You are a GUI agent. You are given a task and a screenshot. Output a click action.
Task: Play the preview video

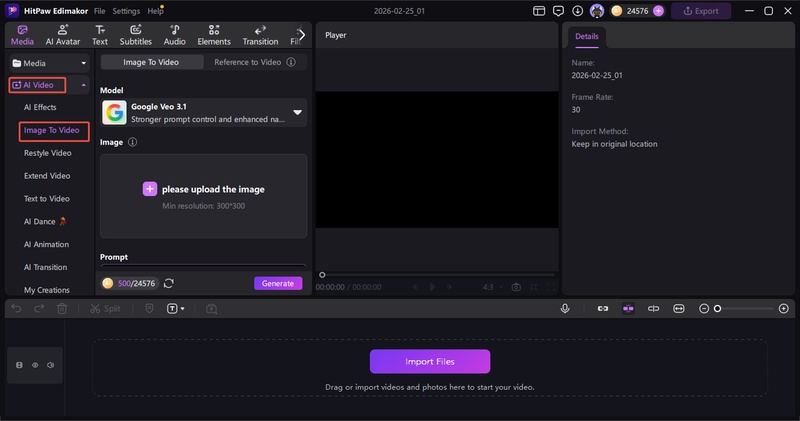click(x=432, y=287)
